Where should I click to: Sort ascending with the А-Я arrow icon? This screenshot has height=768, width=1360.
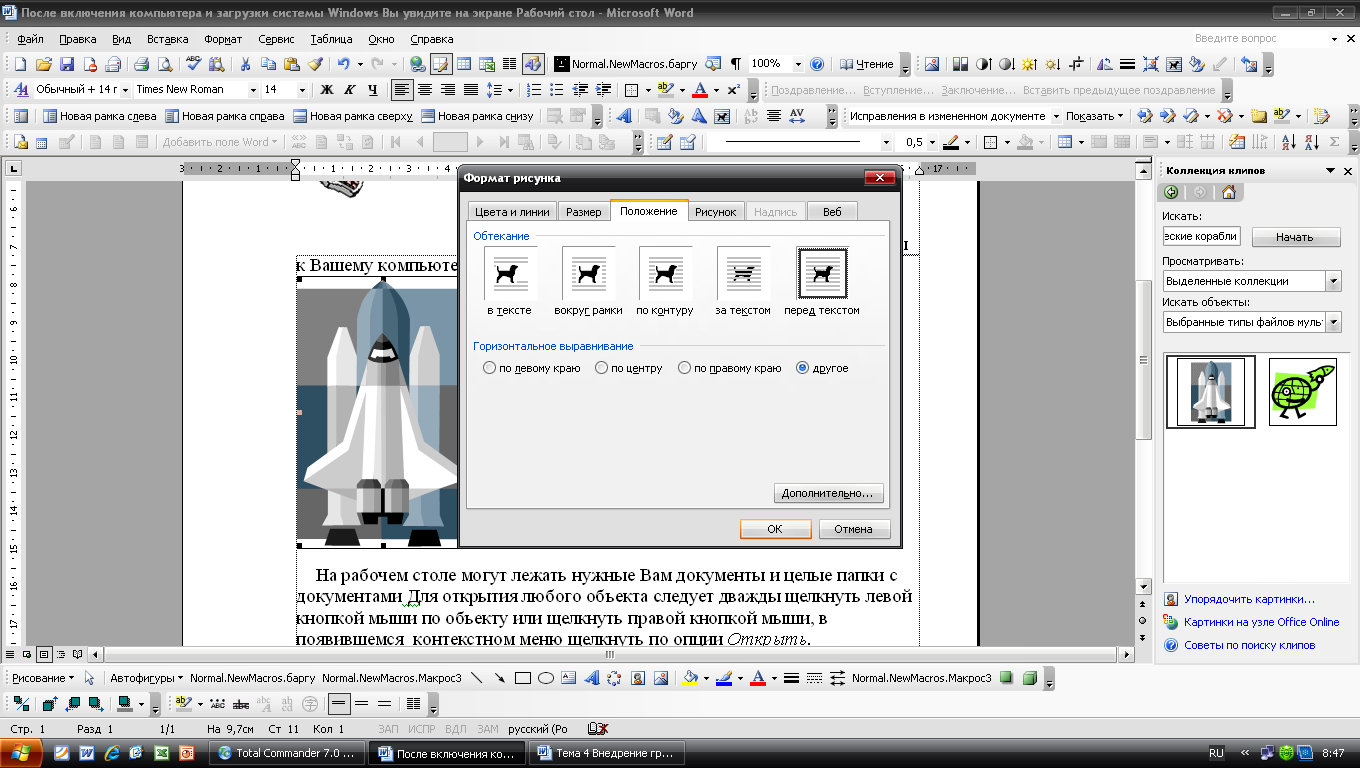1291,142
